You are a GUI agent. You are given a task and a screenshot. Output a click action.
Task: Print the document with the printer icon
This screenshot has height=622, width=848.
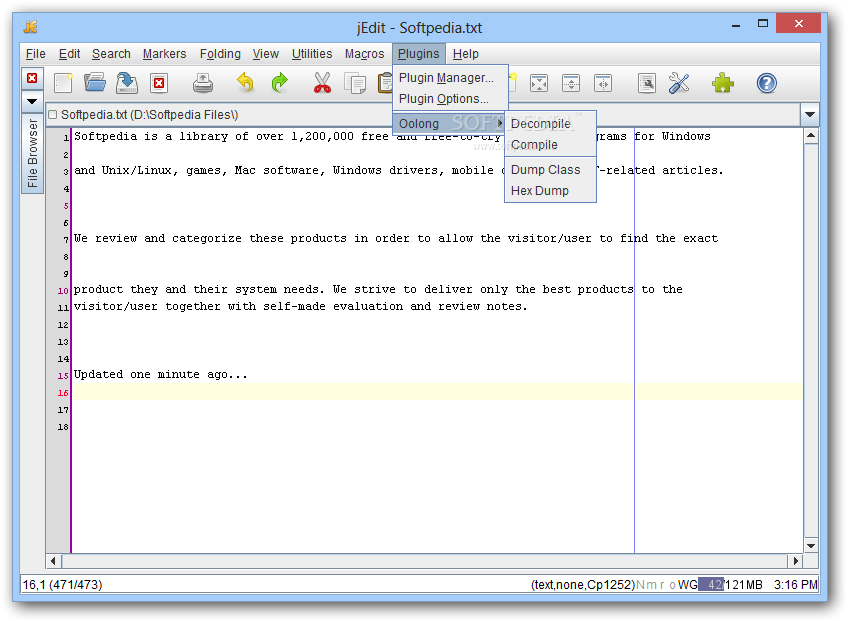[x=203, y=83]
